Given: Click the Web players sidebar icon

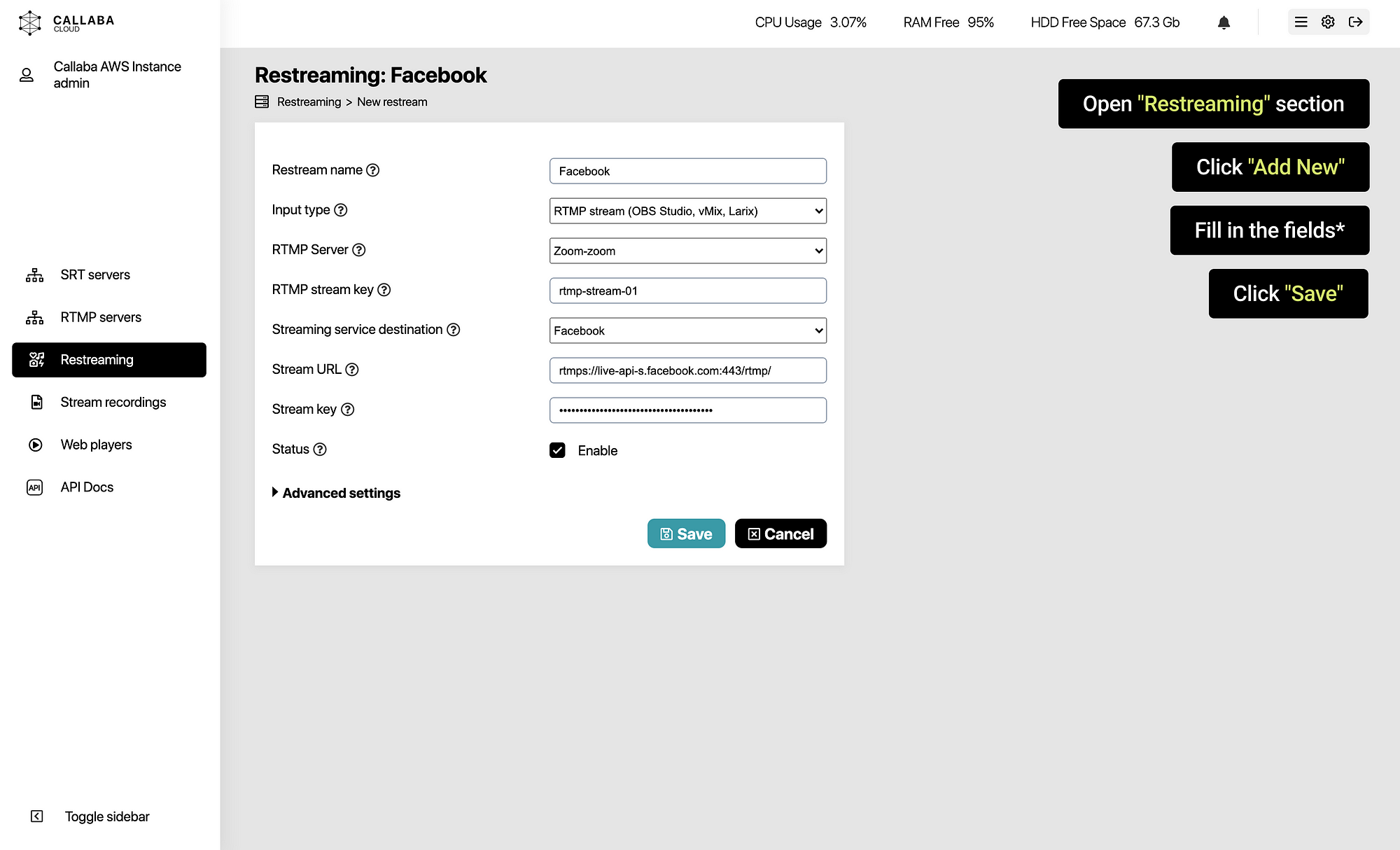Looking at the screenshot, I should (34, 444).
